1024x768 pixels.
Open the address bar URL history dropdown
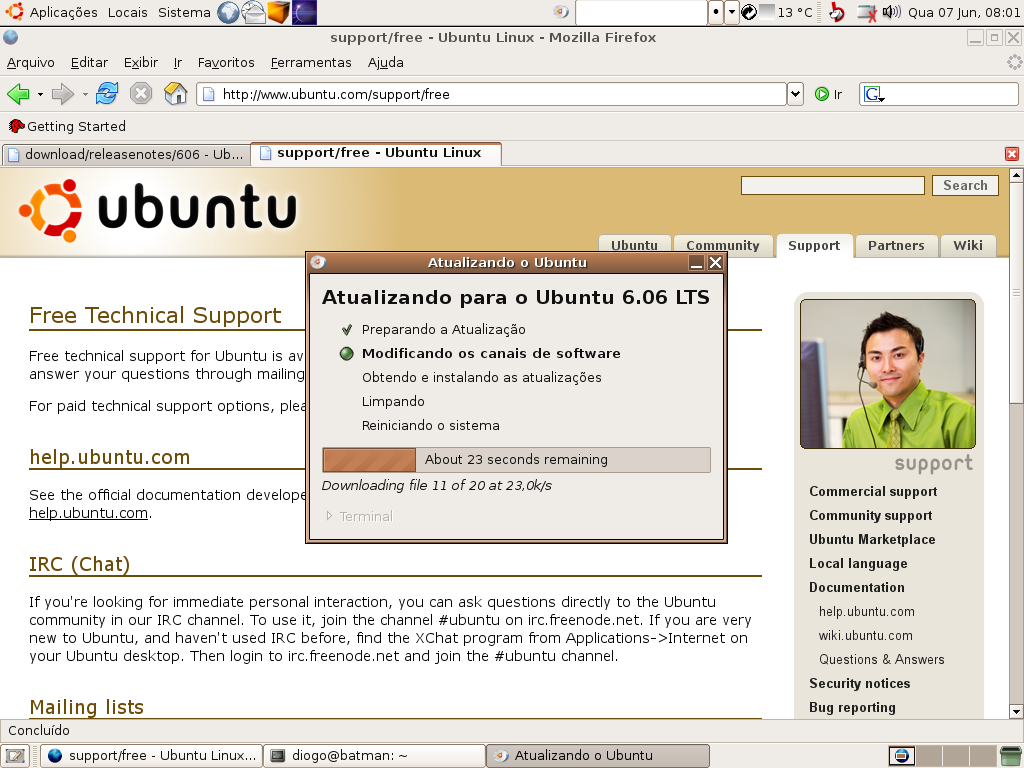click(795, 94)
